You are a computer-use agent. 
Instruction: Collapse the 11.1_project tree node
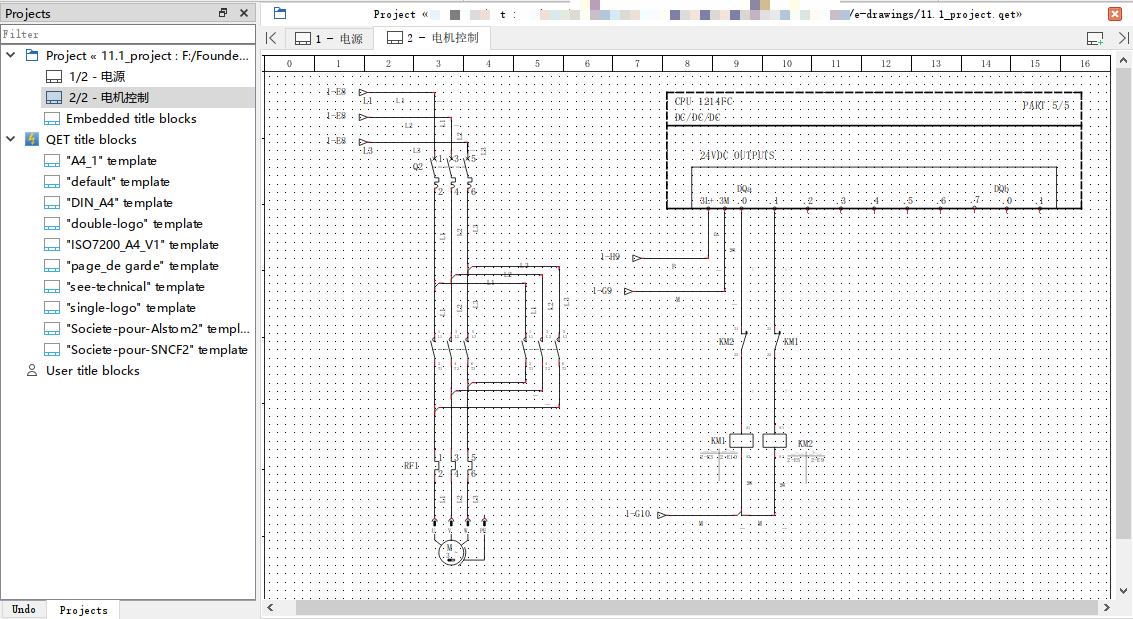click(x=11, y=56)
